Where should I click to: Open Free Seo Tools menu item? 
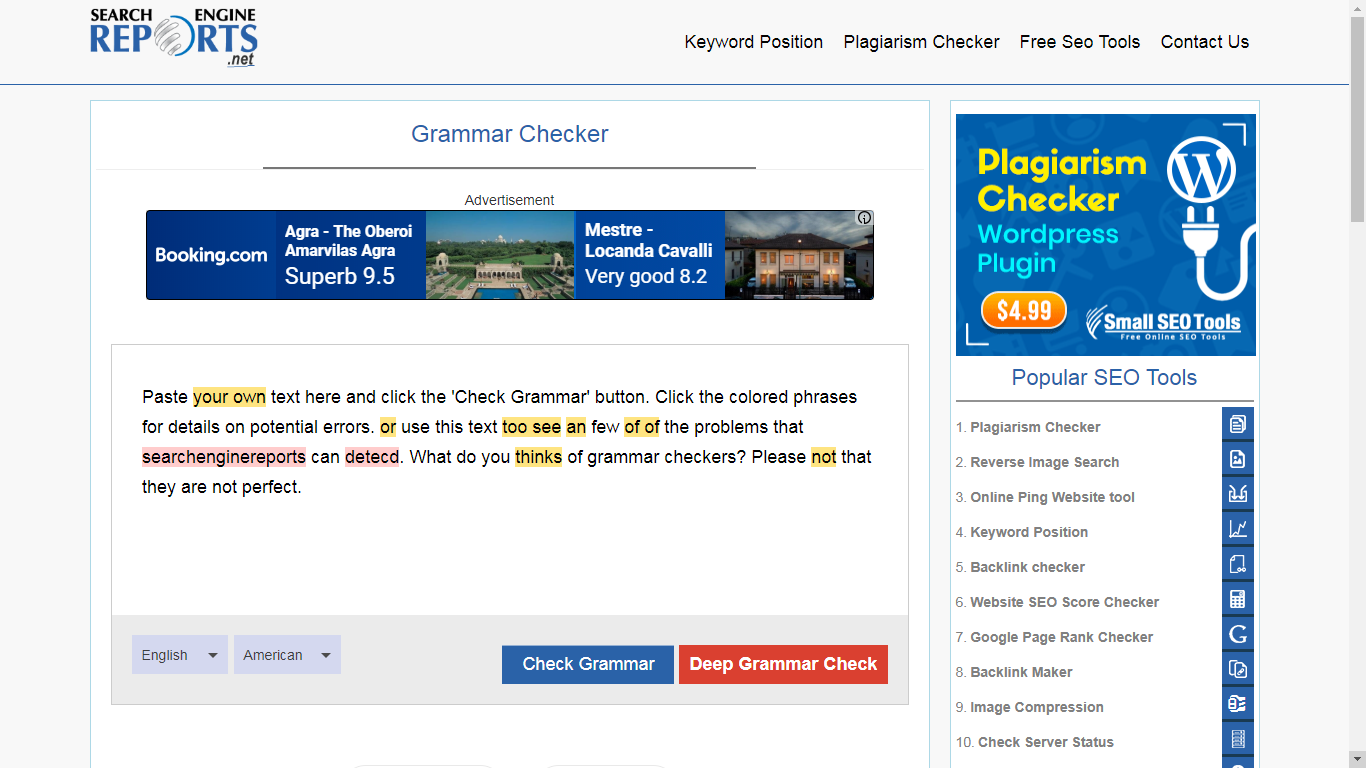pyautogui.click(x=1080, y=42)
